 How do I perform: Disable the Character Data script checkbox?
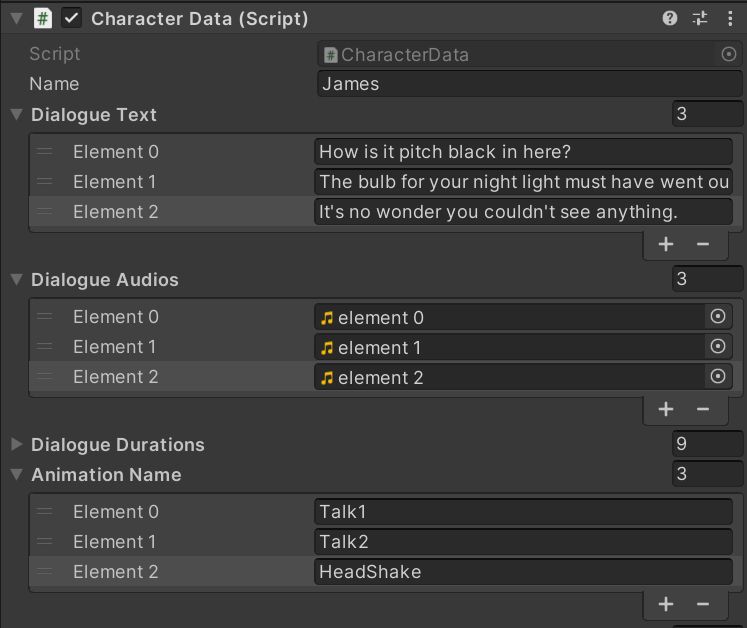coord(71,19)
